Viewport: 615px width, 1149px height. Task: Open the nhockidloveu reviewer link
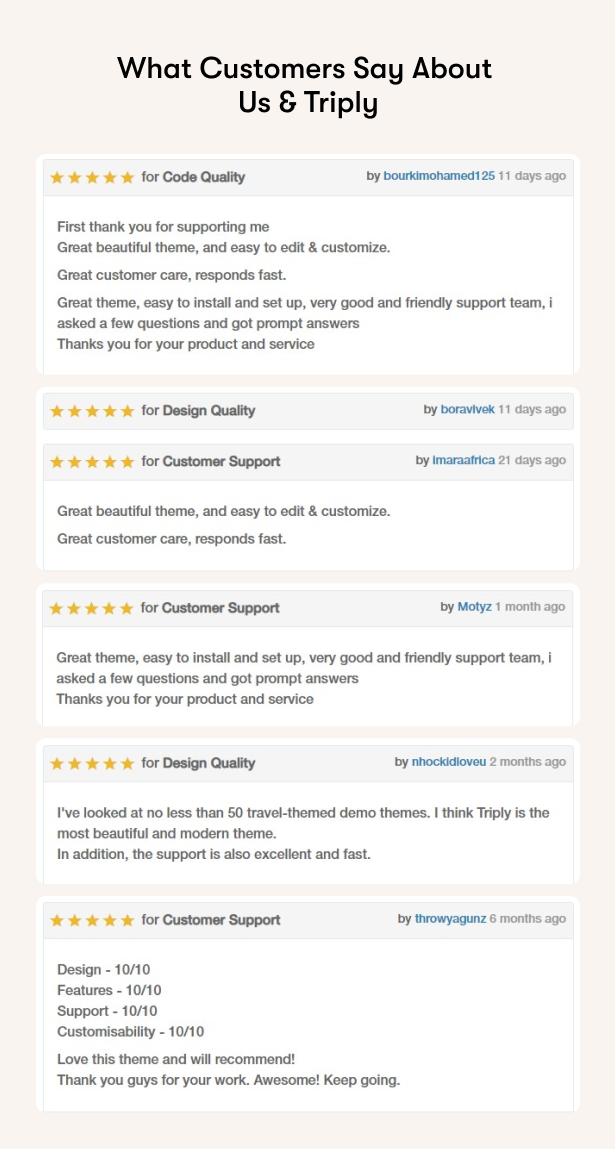(449, 762)
